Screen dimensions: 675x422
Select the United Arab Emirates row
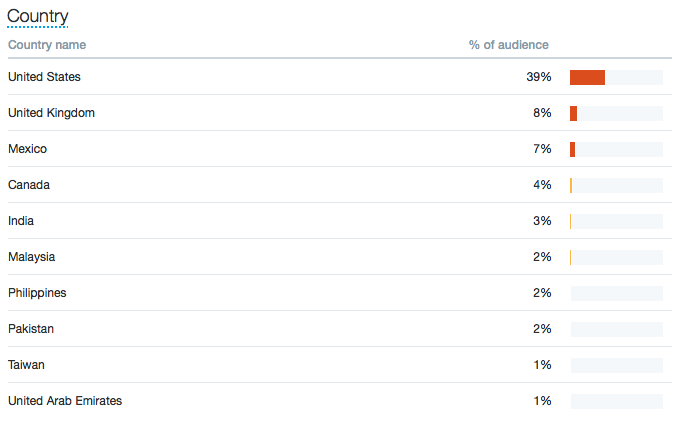coord(340,401)
